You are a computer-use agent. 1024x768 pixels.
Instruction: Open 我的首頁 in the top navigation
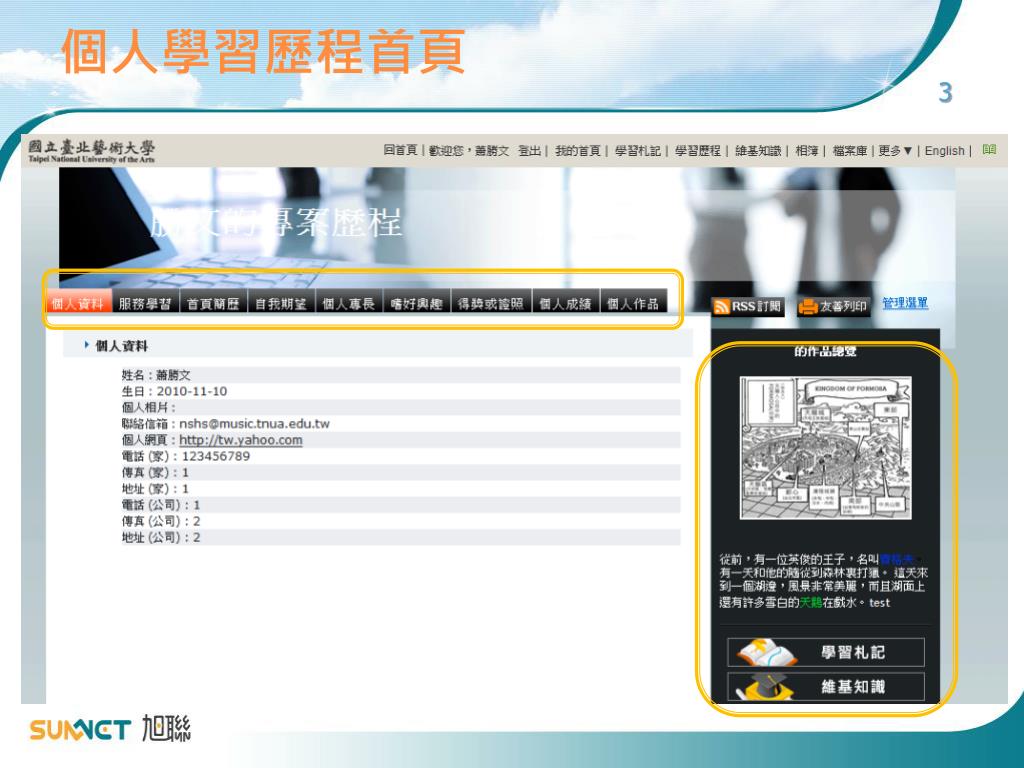(x=578, y=151)
